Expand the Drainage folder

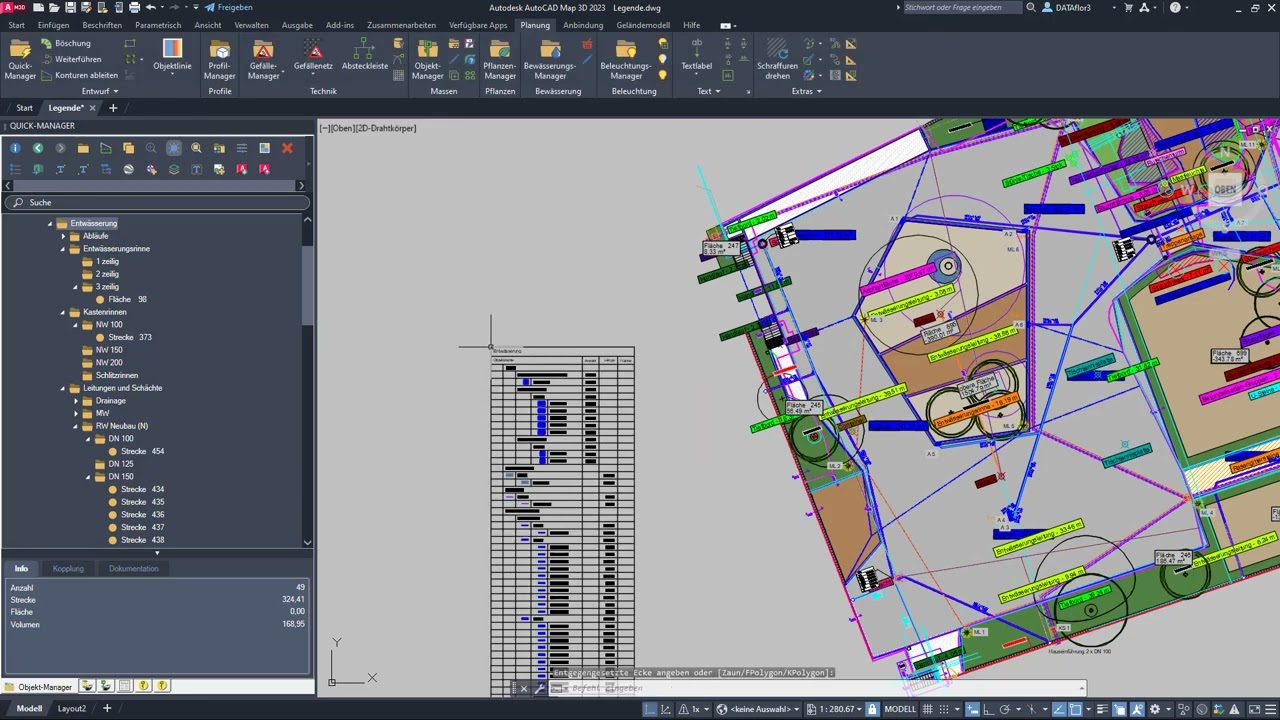pos(76,401)
